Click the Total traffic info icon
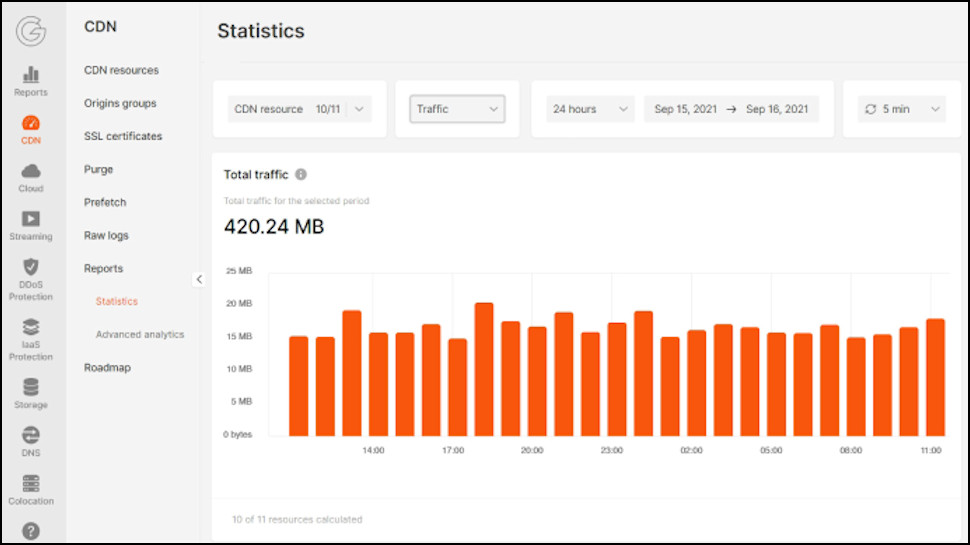 click(301, 174)
